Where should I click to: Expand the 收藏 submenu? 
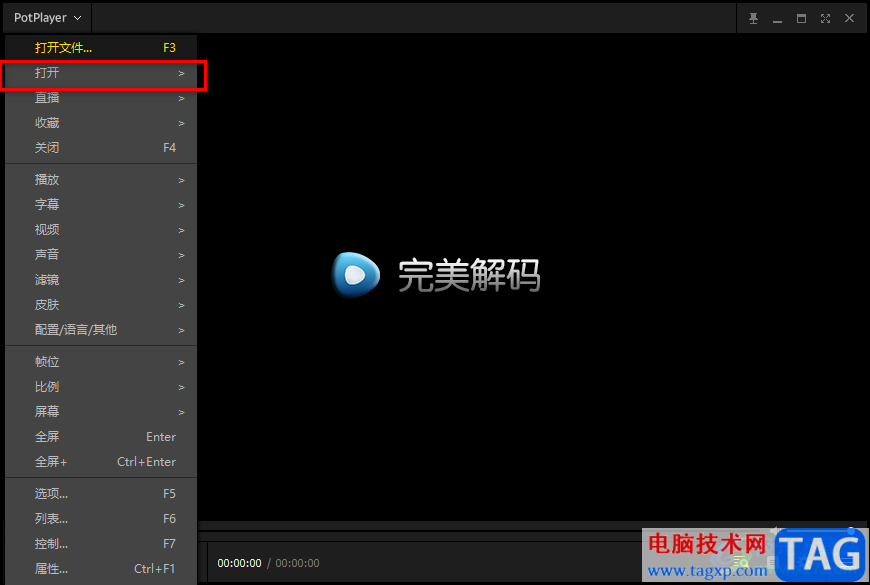[x=101, y=123]
